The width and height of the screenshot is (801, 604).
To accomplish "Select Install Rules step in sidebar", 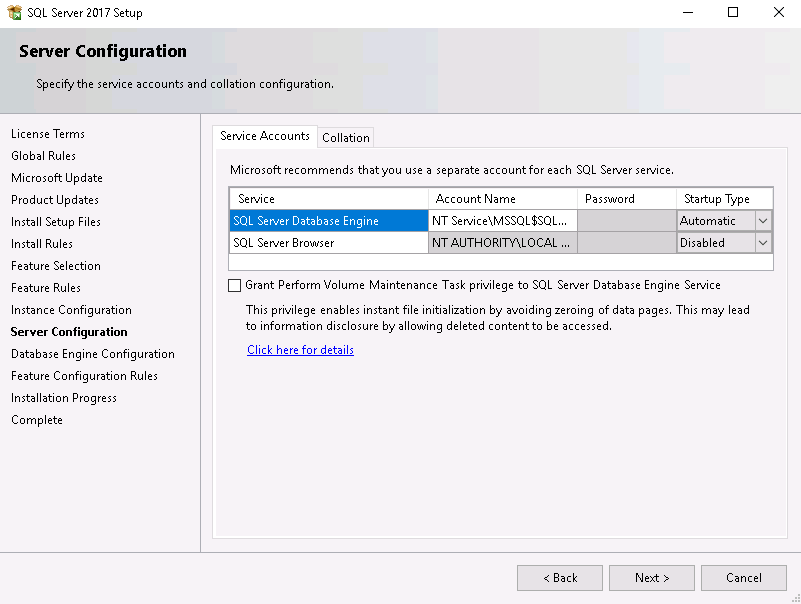I will (42, 244).
